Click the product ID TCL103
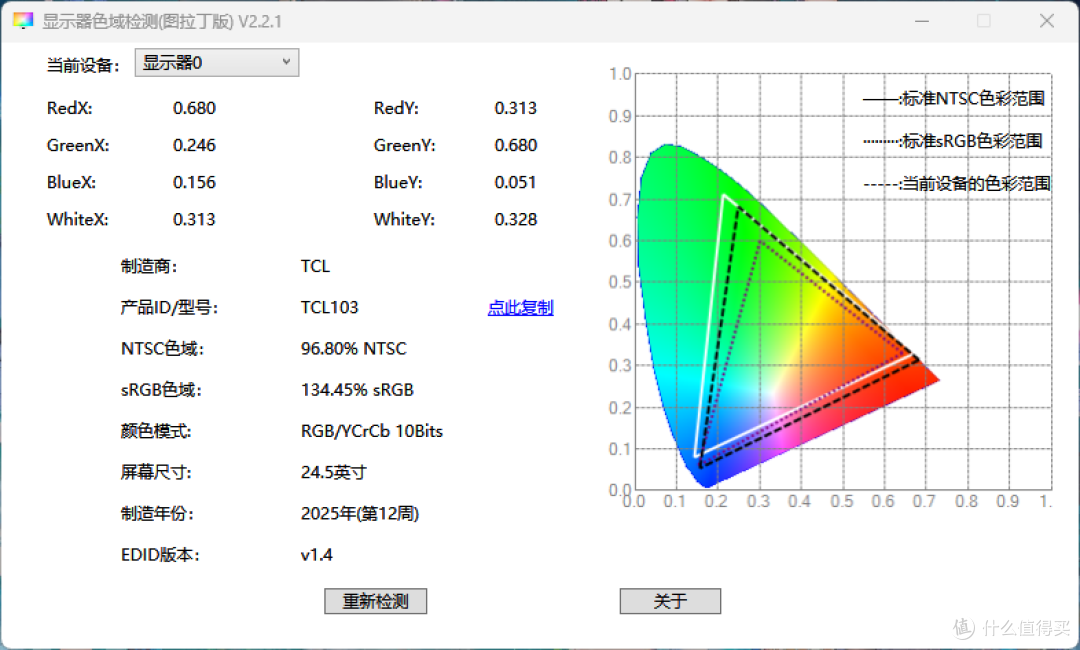Image resolution: width=1080 pixels, height=650 pixels. pyautogui.click(x=329, y=307)
